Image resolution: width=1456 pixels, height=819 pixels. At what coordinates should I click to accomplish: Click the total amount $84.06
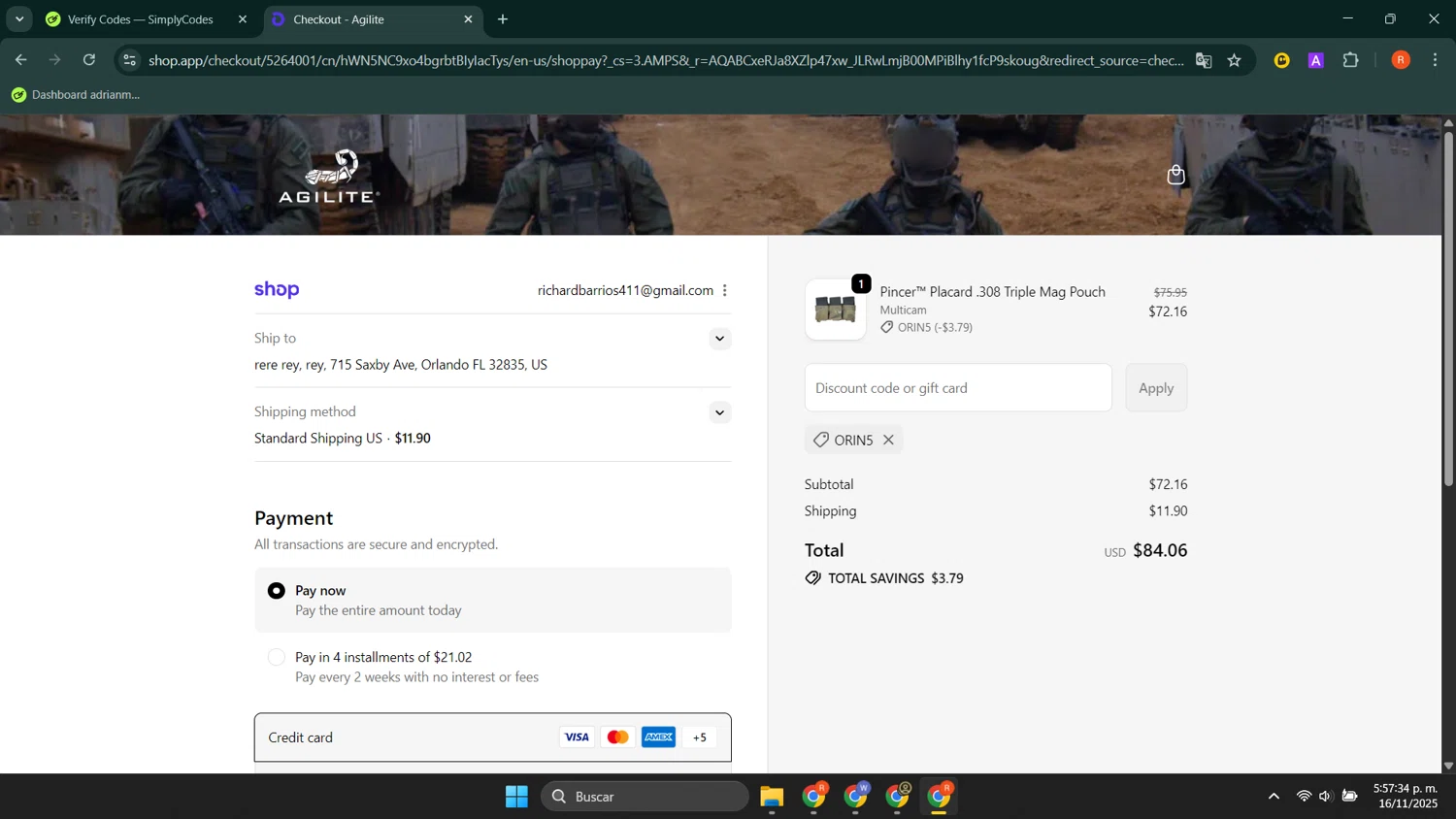coord(1160,550)
